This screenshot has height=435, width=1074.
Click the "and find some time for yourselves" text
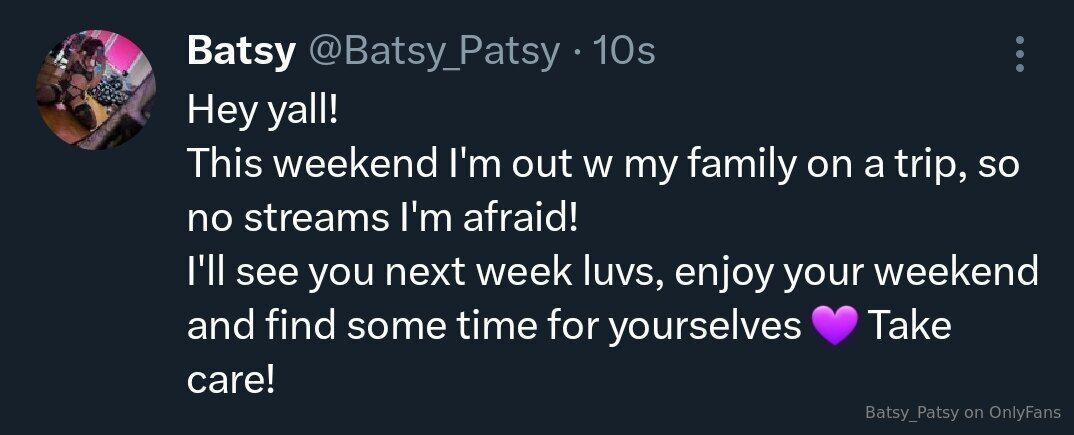click(x=494, y=327)
